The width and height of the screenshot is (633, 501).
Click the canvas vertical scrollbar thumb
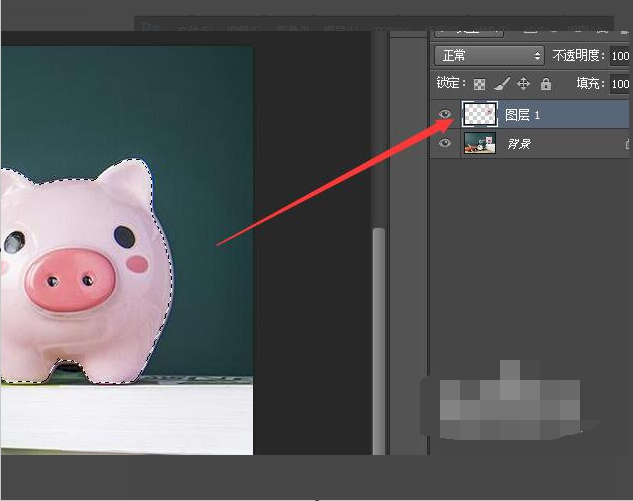tap(379, 341)
